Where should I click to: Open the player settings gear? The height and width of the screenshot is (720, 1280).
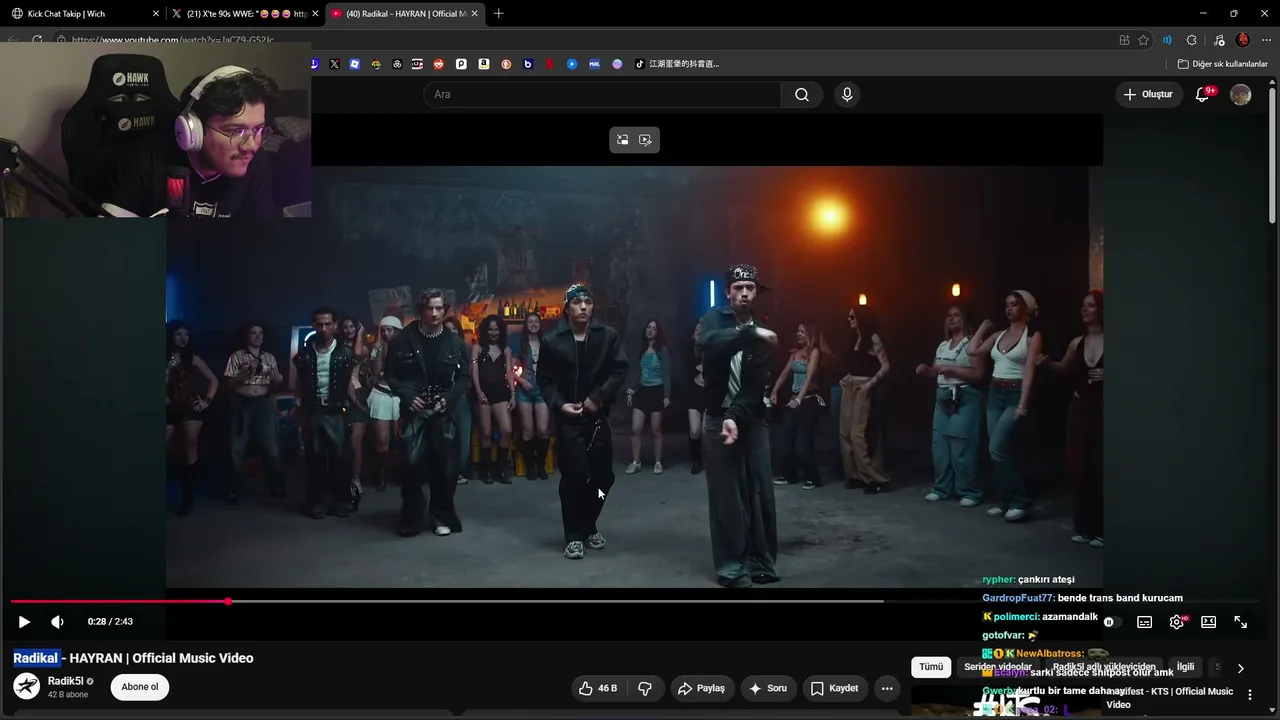(x=1177, y=622)
